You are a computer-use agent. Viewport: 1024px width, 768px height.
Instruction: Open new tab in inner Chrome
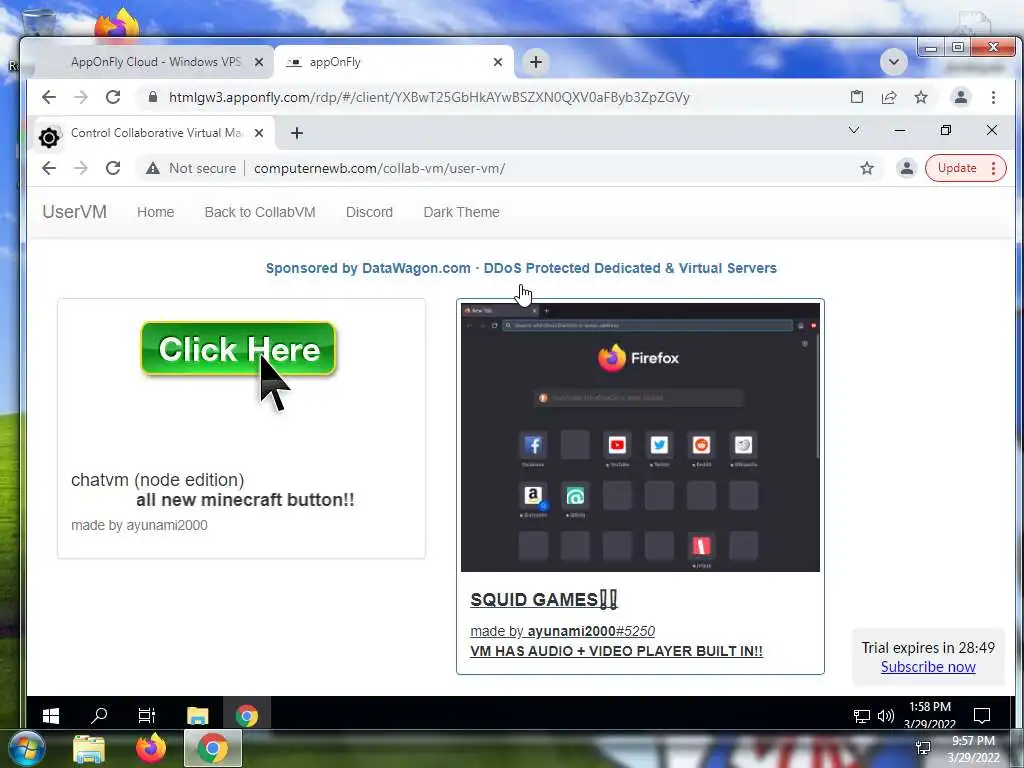(x=297, y=133)
